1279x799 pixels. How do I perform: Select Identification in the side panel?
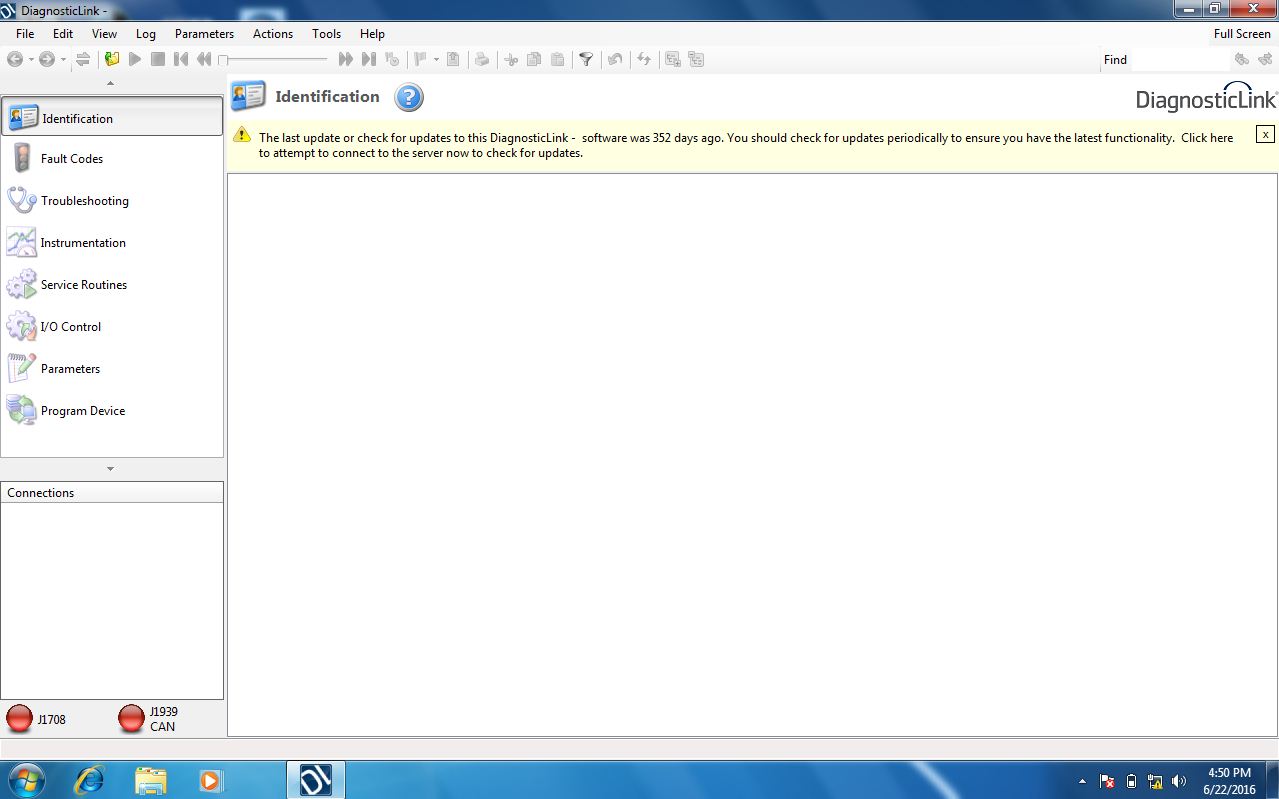(112, 117)
